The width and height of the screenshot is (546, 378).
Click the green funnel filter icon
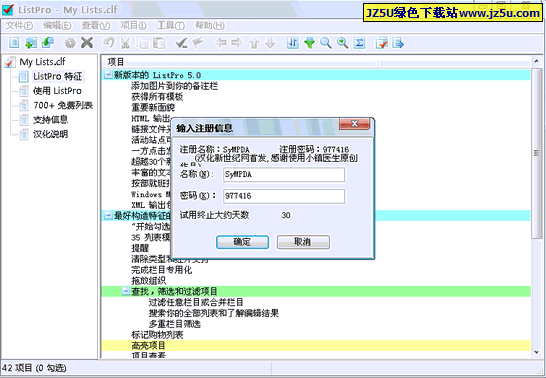coord(309,43)
